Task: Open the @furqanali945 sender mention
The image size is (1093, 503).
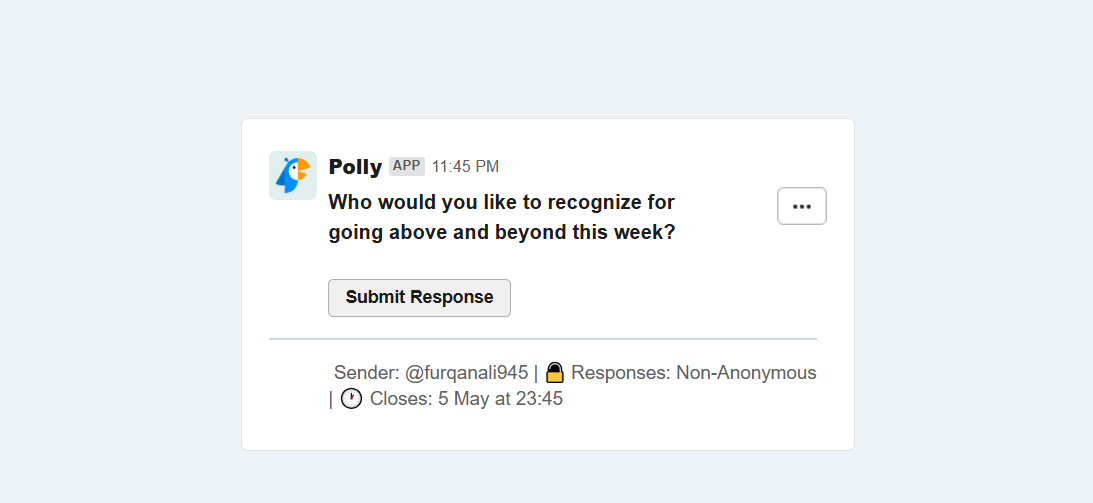Action: (466, 373)
